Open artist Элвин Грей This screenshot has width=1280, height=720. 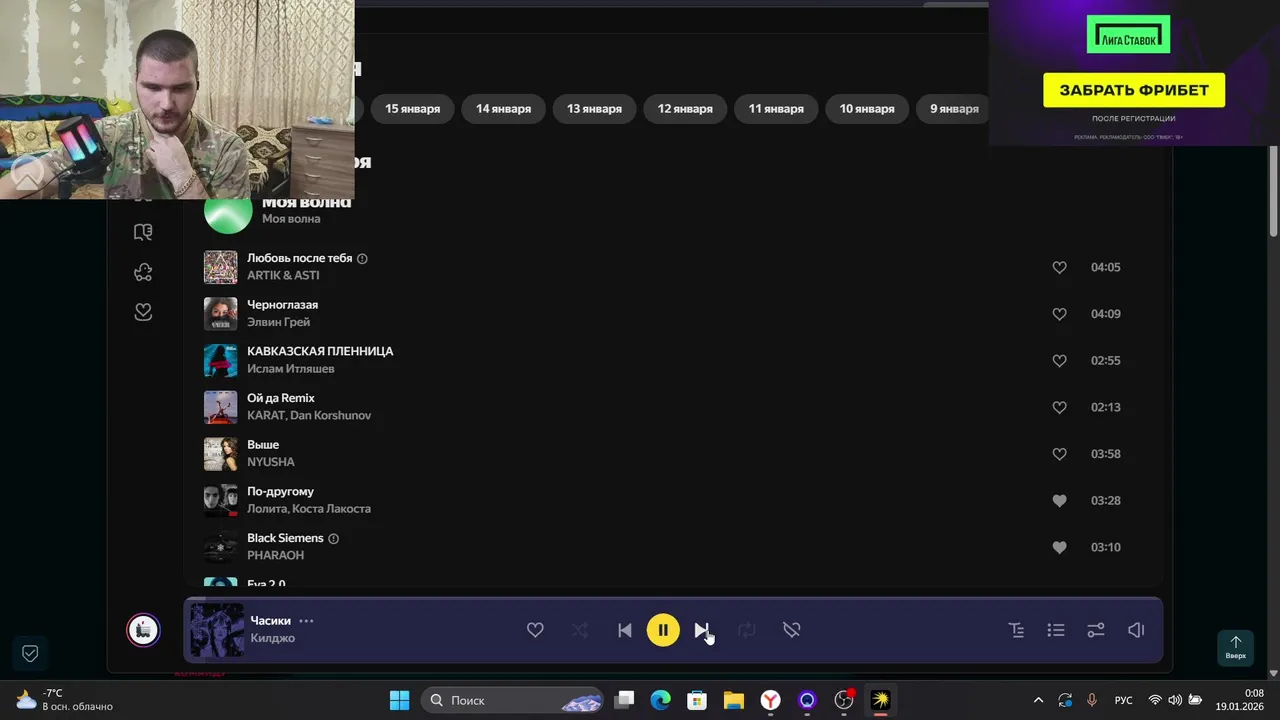(278, 322)
